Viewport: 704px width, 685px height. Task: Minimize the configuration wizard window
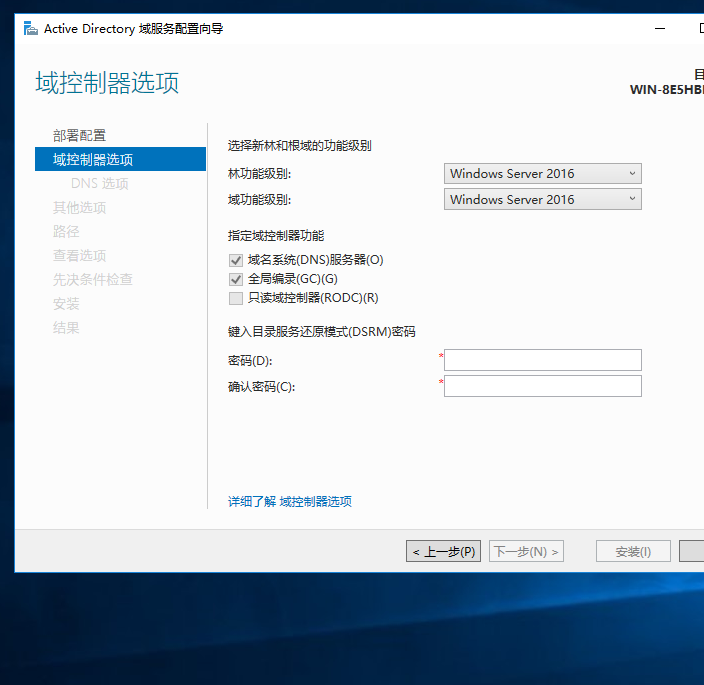click(660, 28)
